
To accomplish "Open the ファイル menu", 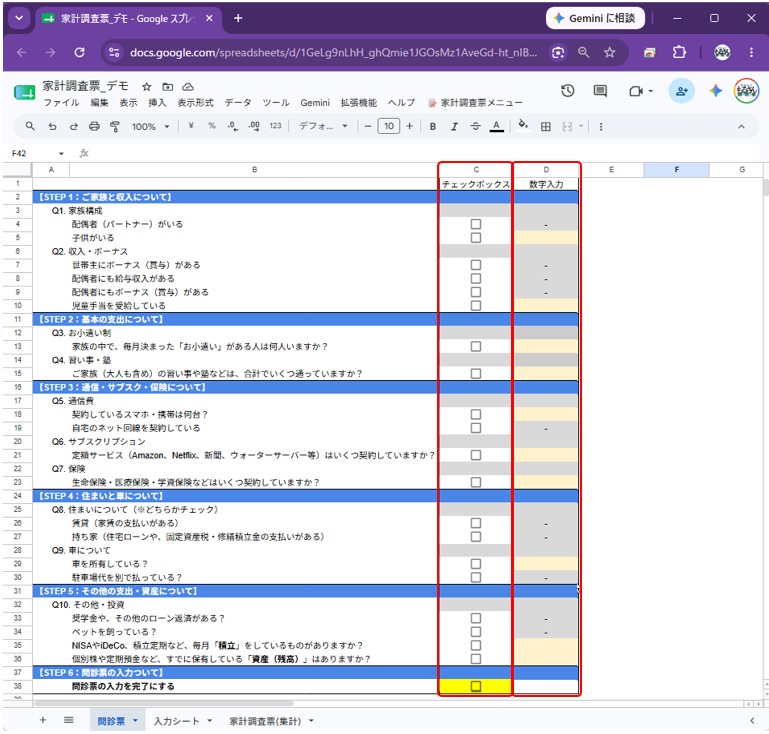I will tap(61, 102).
